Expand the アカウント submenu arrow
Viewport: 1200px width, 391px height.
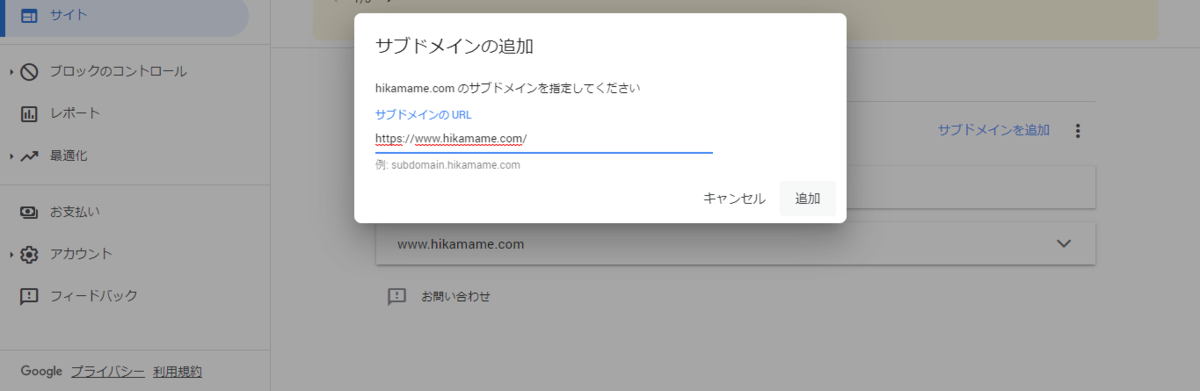tap(11, 254)
